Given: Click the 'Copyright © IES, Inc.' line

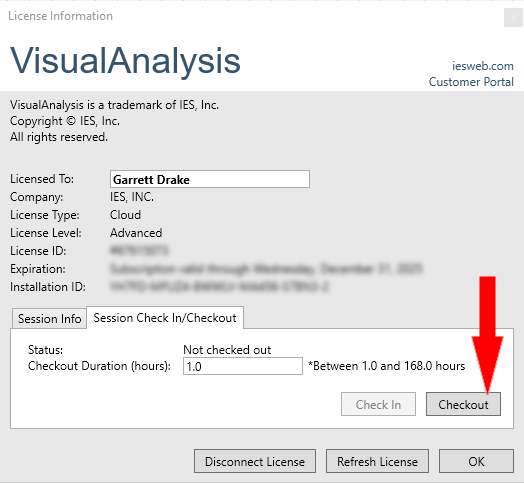Looking at the screenshot, I should click(x=65, y=121).
